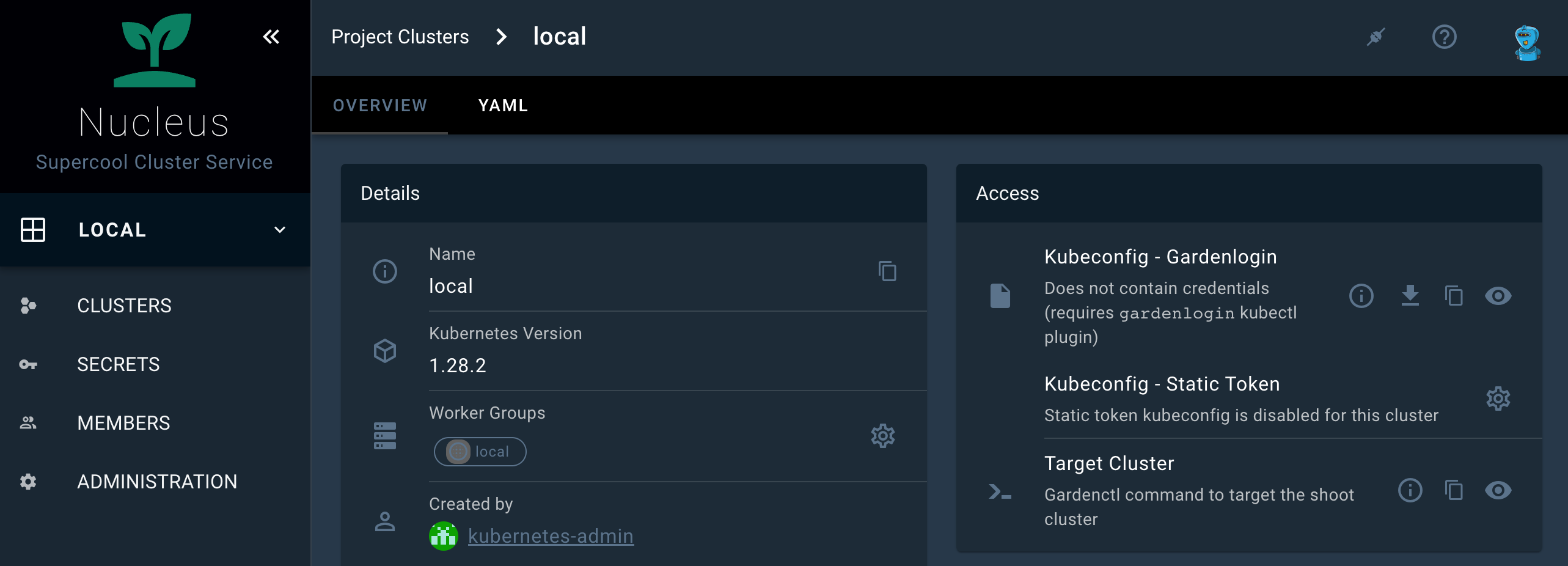
Task: Toggle visibility of Gardenlogin kubeconfig
Action: pos(1498,296)
